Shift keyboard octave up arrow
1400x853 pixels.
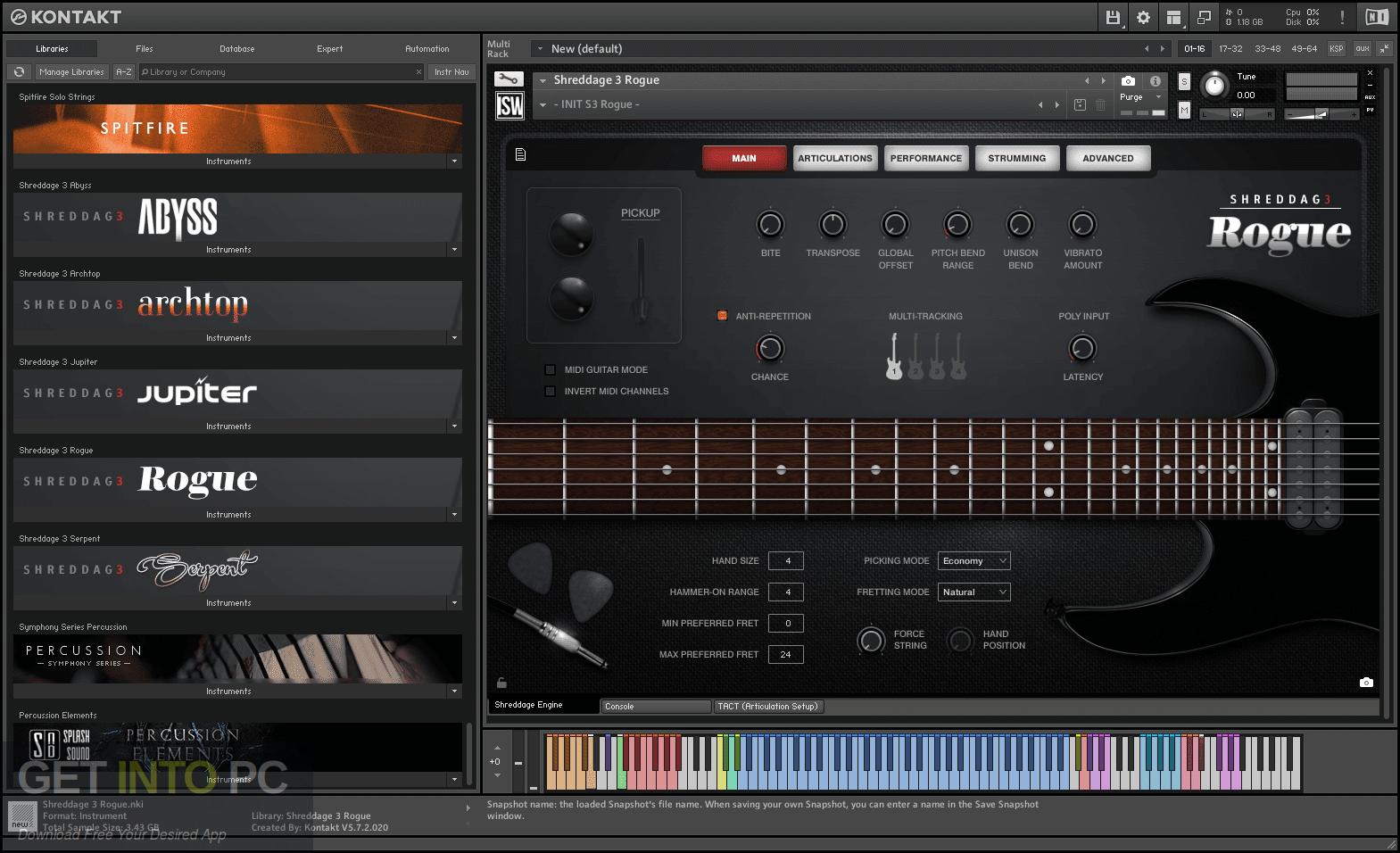point(497,748)
